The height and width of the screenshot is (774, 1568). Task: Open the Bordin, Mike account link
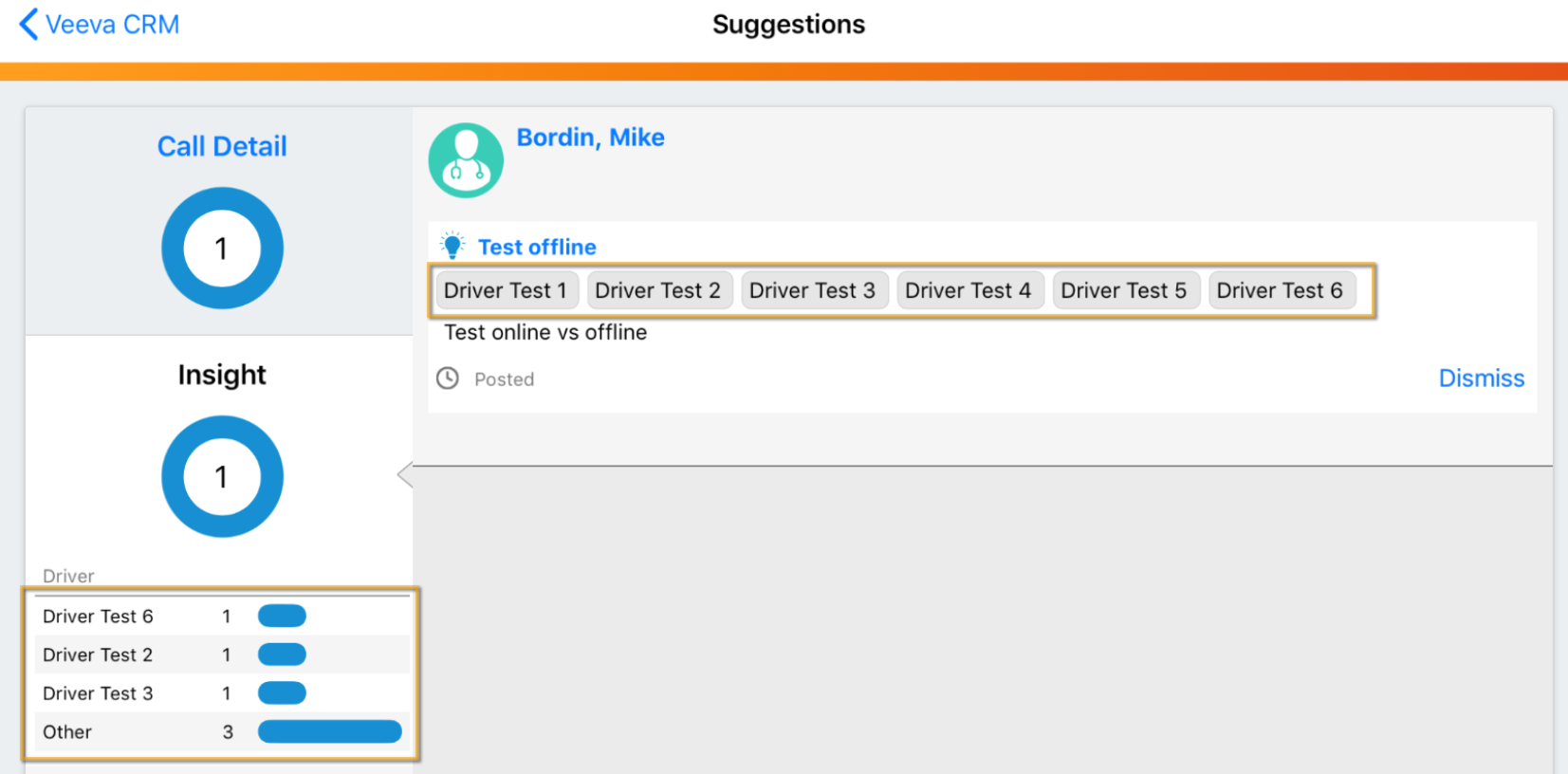tap(590, 138)
